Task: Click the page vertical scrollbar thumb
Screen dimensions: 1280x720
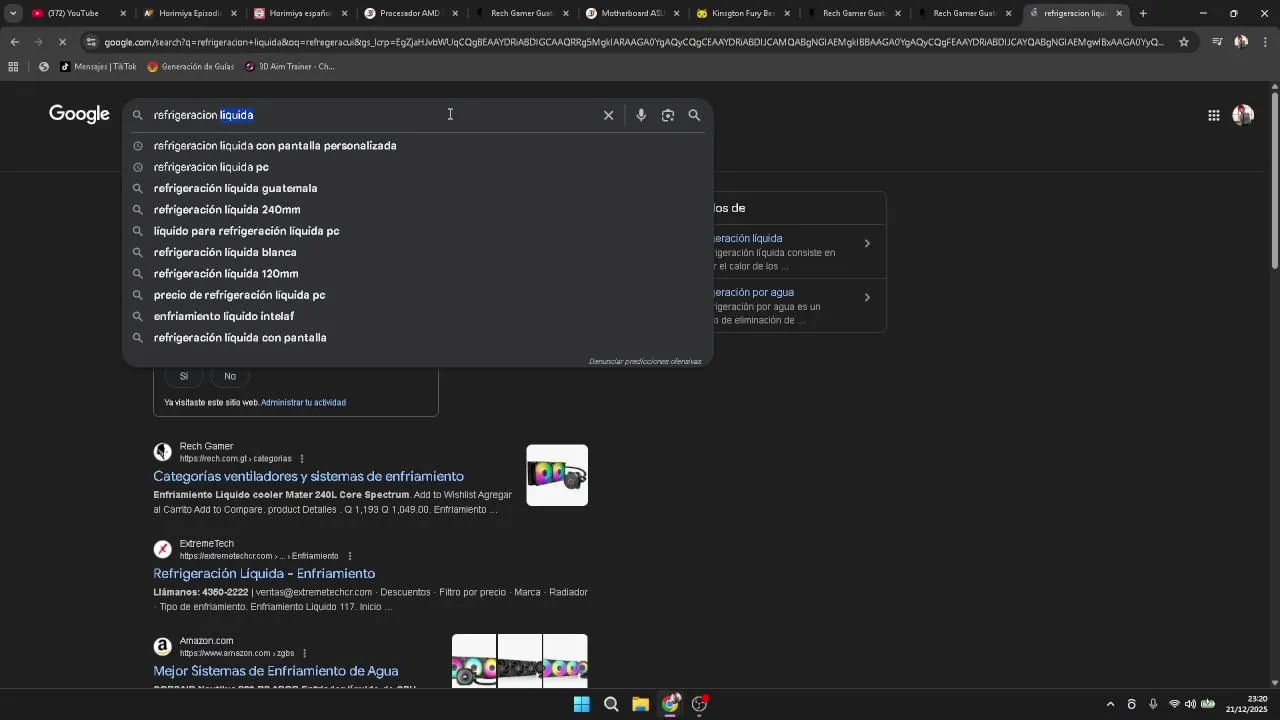Action: click(1274, 180)
